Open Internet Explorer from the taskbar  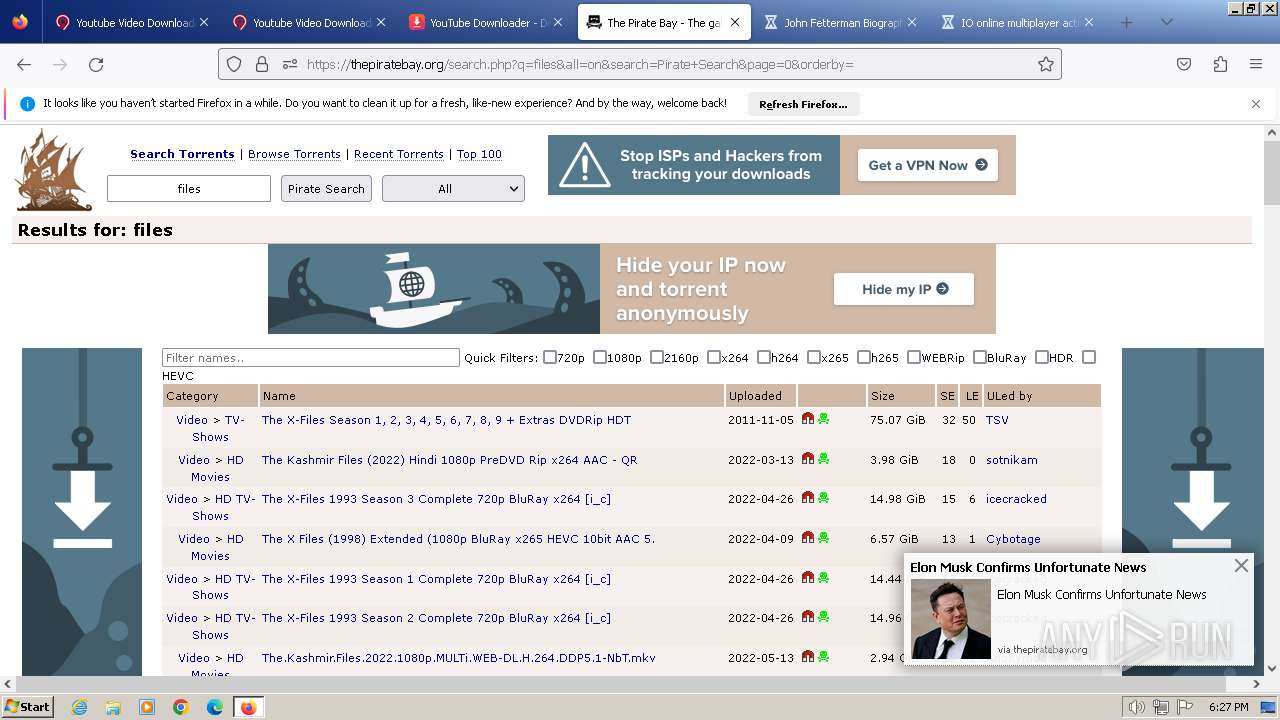79,707
